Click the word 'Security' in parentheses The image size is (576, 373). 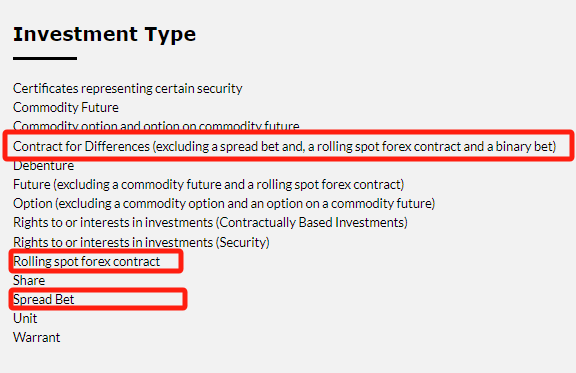(x=242, y=243)
